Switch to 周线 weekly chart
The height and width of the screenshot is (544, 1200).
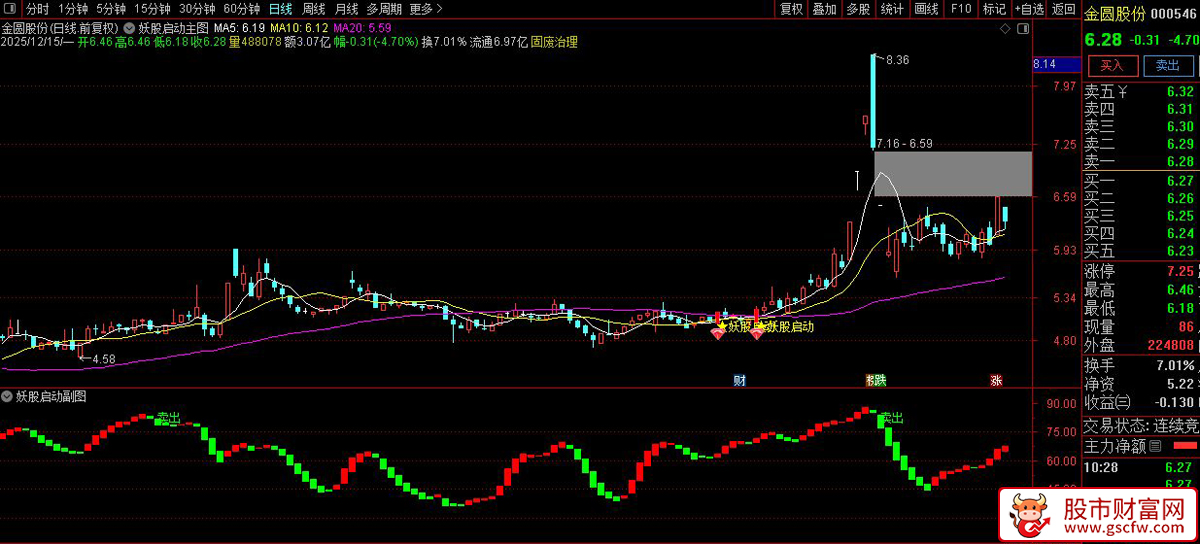coord(314,9)
